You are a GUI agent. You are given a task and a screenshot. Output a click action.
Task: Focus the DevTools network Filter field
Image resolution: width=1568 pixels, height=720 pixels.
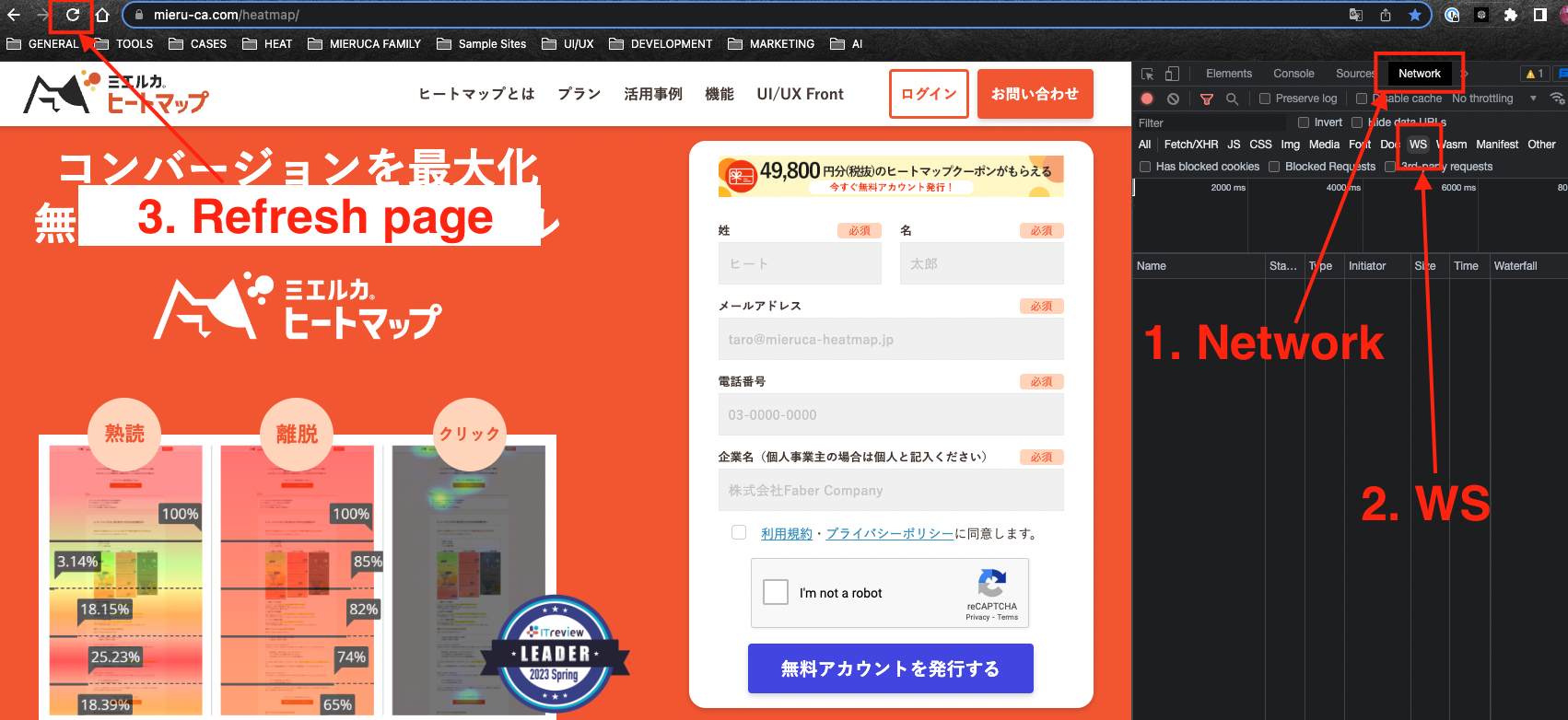(1211, 122)
